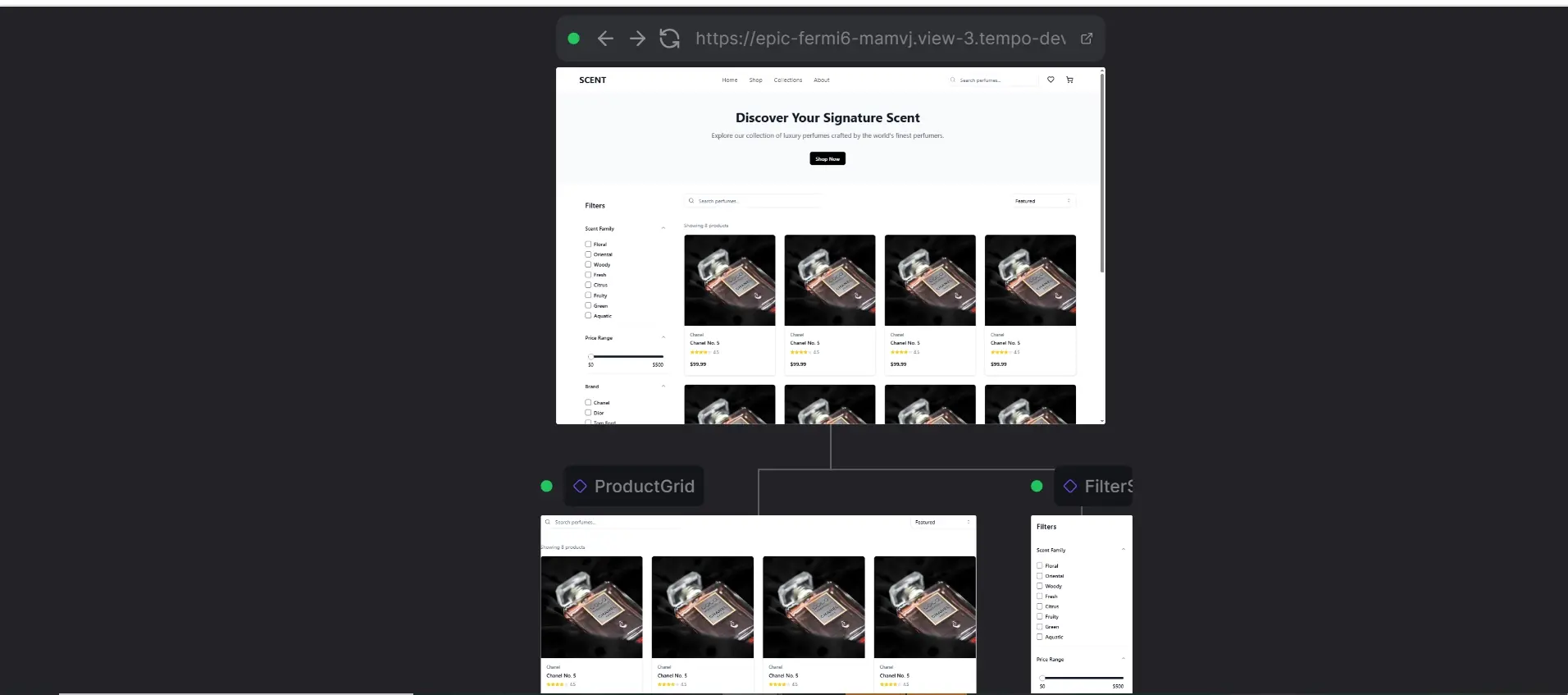
Task: Tick Floral checkbox in main page preview
Action: pyautogui.click(x=588, y=244)
